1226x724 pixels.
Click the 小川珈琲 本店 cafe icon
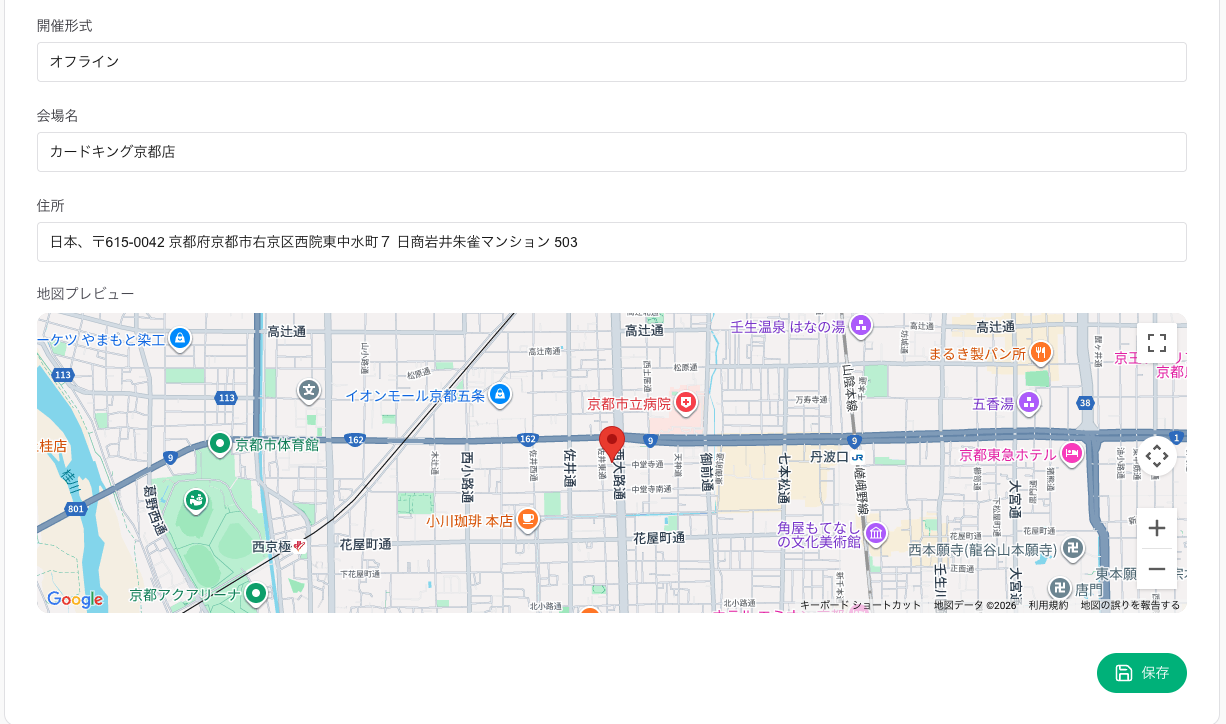pyautogui.click(x=528, y=520)
